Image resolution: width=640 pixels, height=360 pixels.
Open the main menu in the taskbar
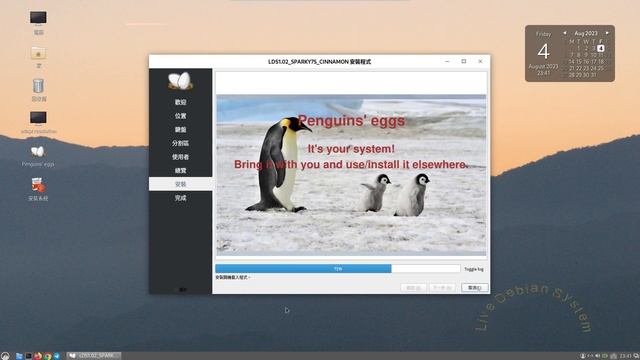click(5, 356)
